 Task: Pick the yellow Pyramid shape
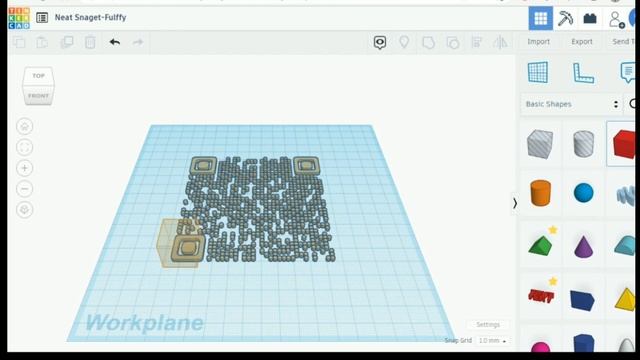tap(625, 299)
